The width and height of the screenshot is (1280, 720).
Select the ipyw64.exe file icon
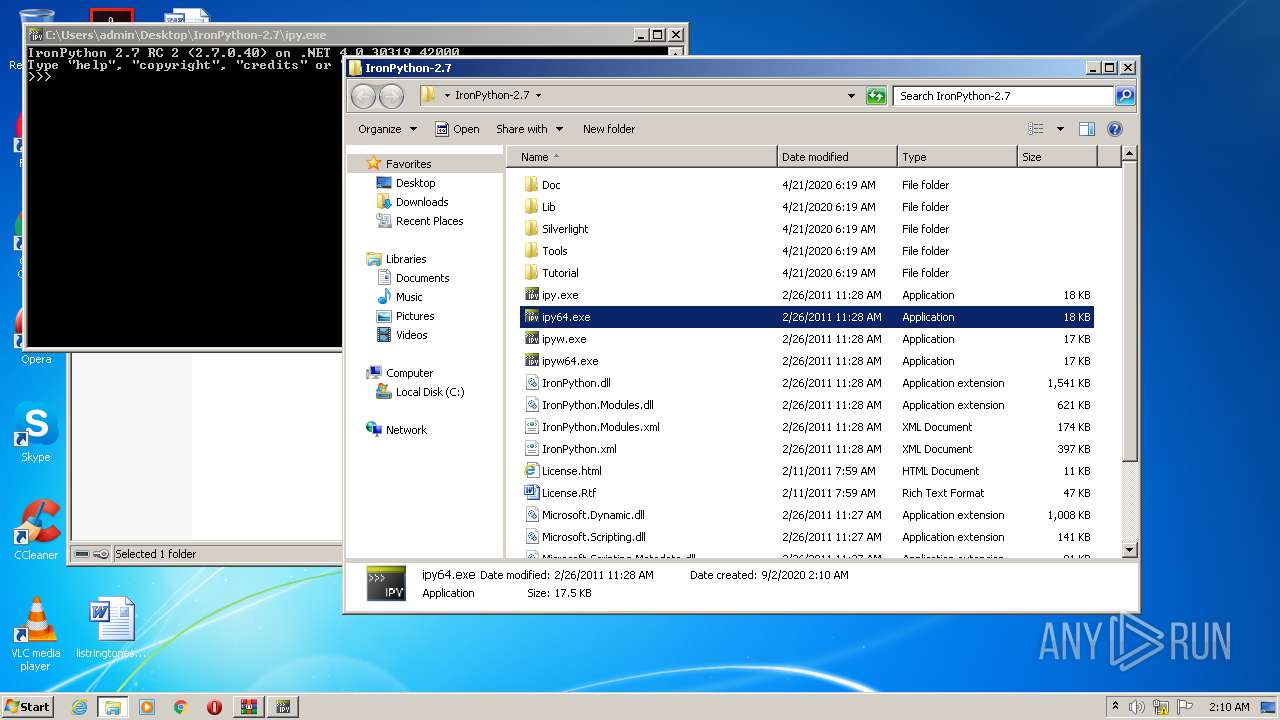[x=532, y=361]
